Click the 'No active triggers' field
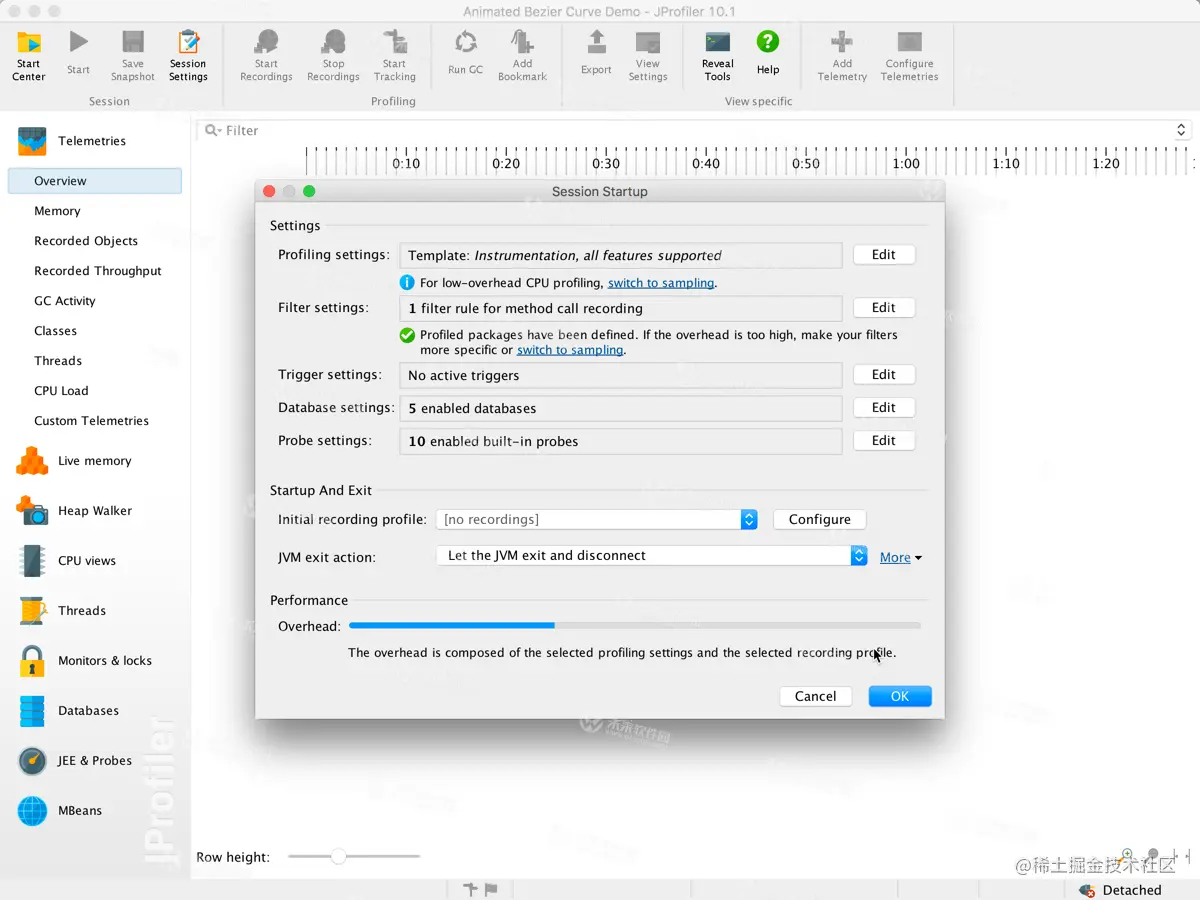 [x=621, y=375]
